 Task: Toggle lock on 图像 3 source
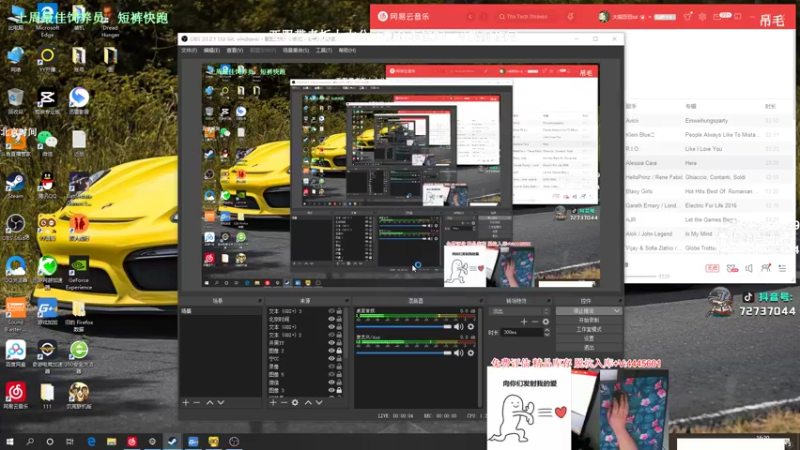(339, 390)
